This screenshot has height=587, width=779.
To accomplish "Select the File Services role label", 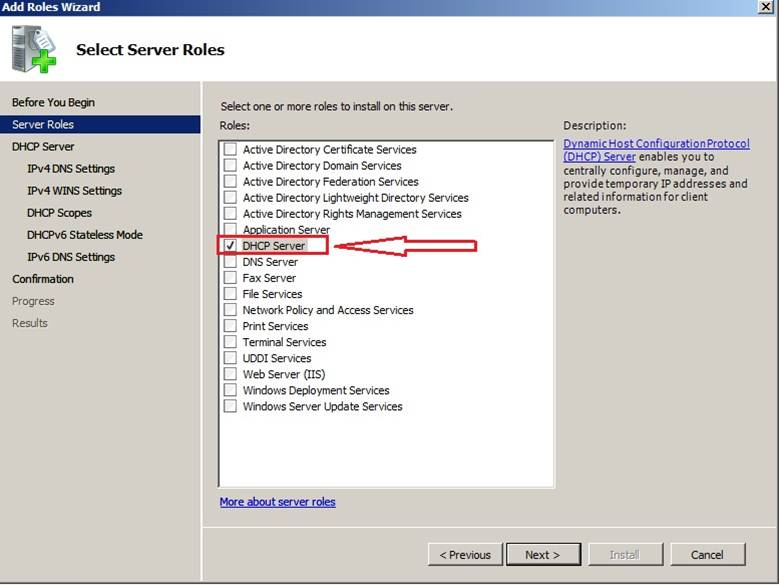I will [x=272, y=294].
